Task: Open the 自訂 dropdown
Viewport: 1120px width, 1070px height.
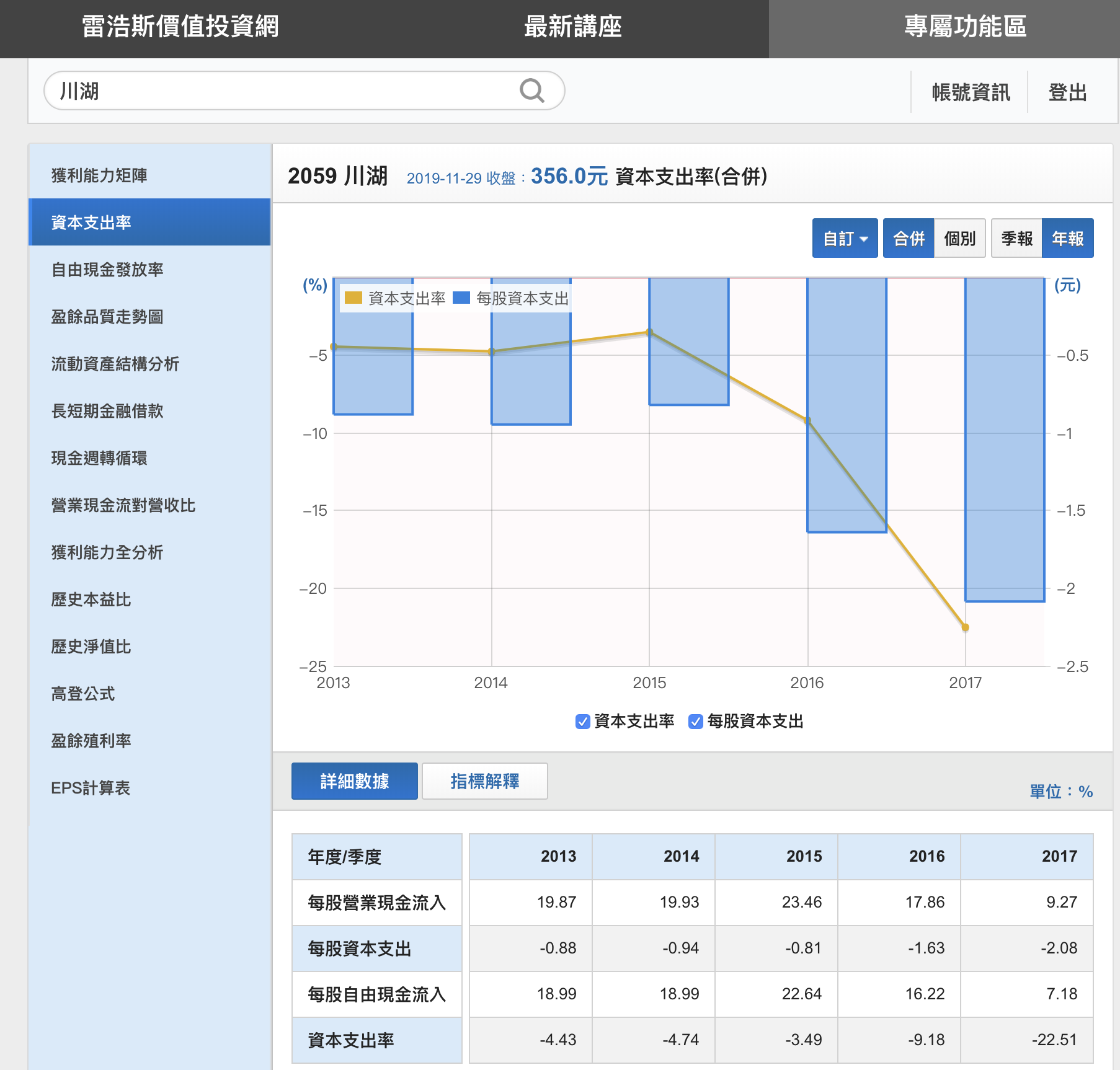Action: (845, 238)
